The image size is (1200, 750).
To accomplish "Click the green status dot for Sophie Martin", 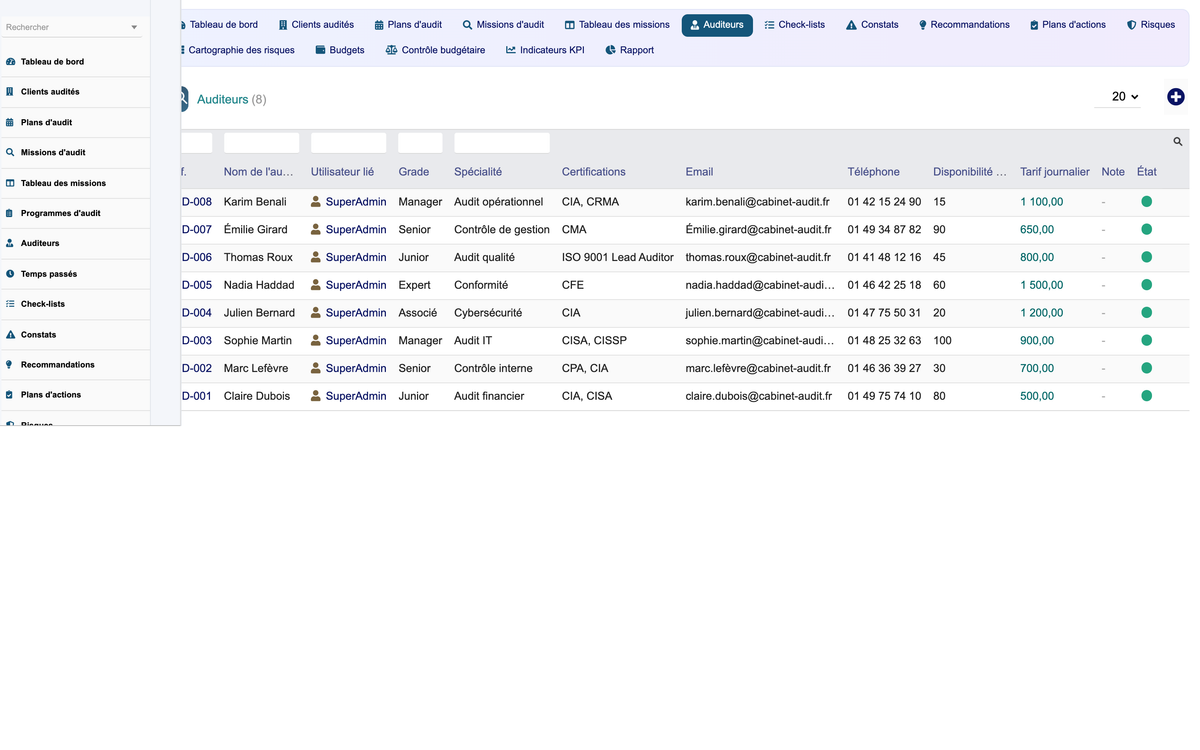I will click(x=1146, y=340).
